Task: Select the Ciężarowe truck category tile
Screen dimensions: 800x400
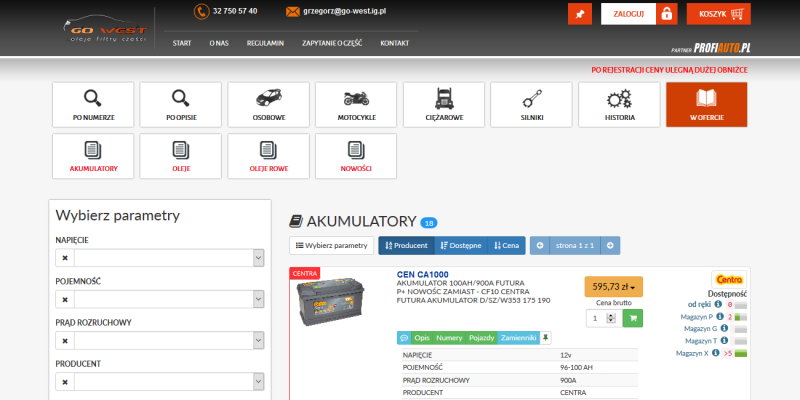Action: point(444,105)
